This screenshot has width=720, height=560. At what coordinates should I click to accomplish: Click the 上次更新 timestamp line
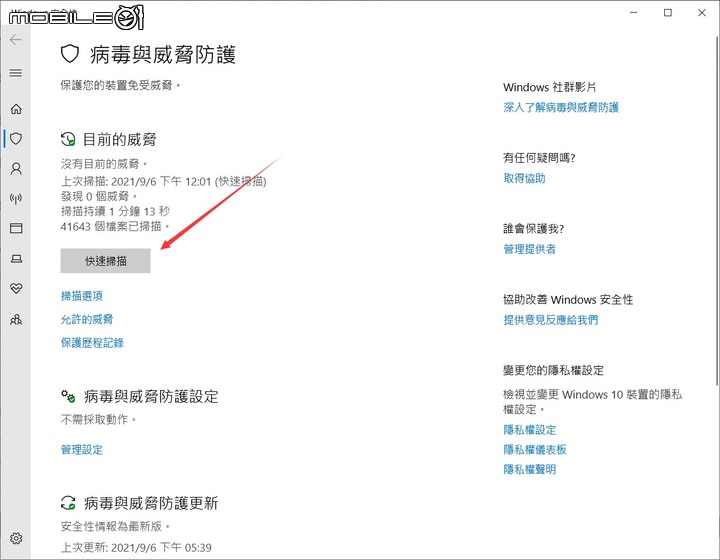point(136,548)
